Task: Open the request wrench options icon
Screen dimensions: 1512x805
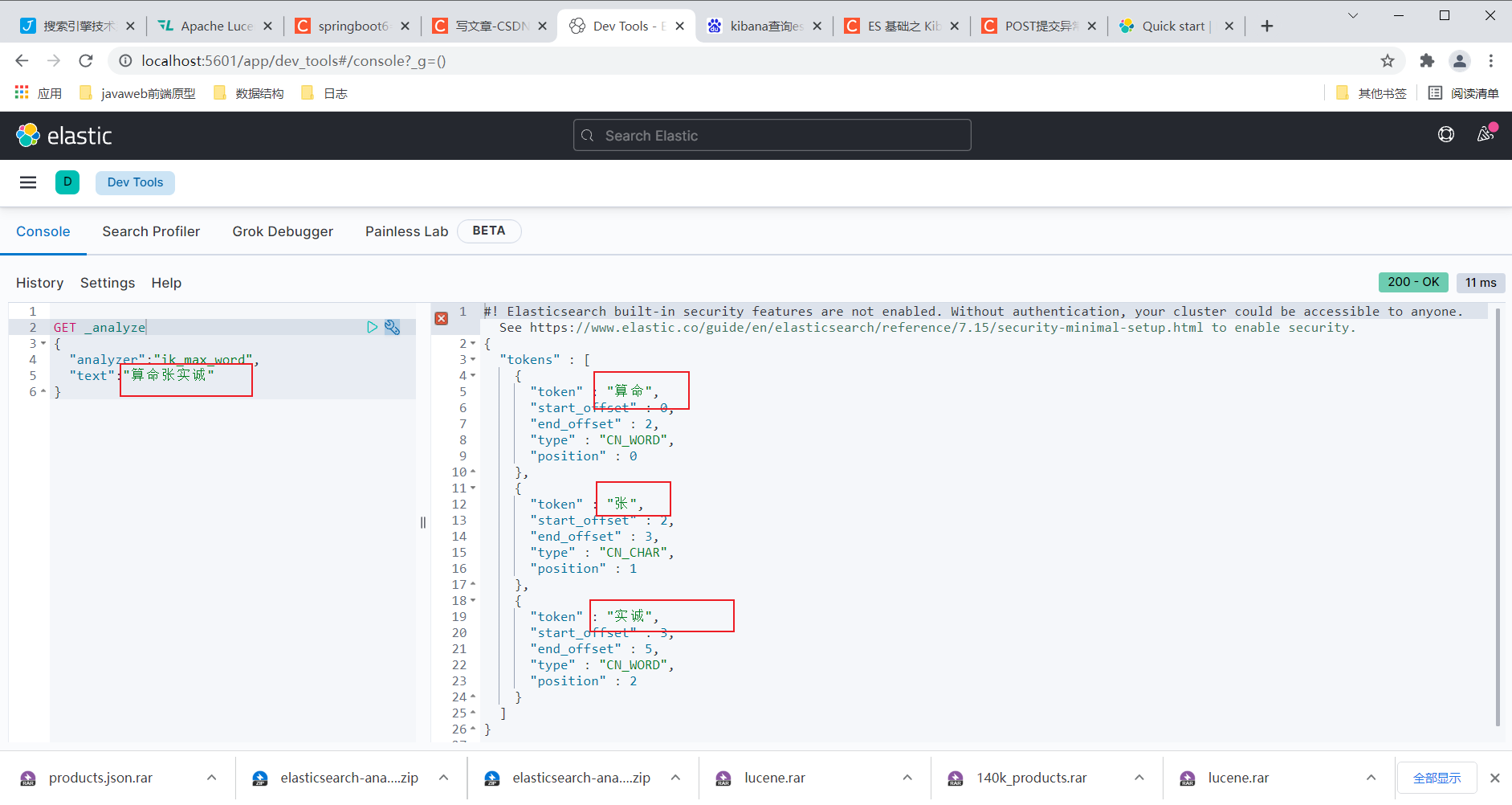Action: click(x=392, y=327)
